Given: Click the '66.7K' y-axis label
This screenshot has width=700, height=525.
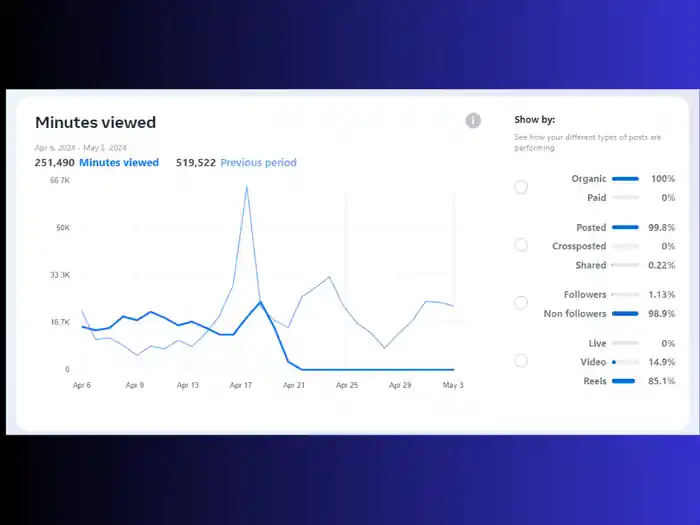Looking at the screenshot, I should coord(60,180).
